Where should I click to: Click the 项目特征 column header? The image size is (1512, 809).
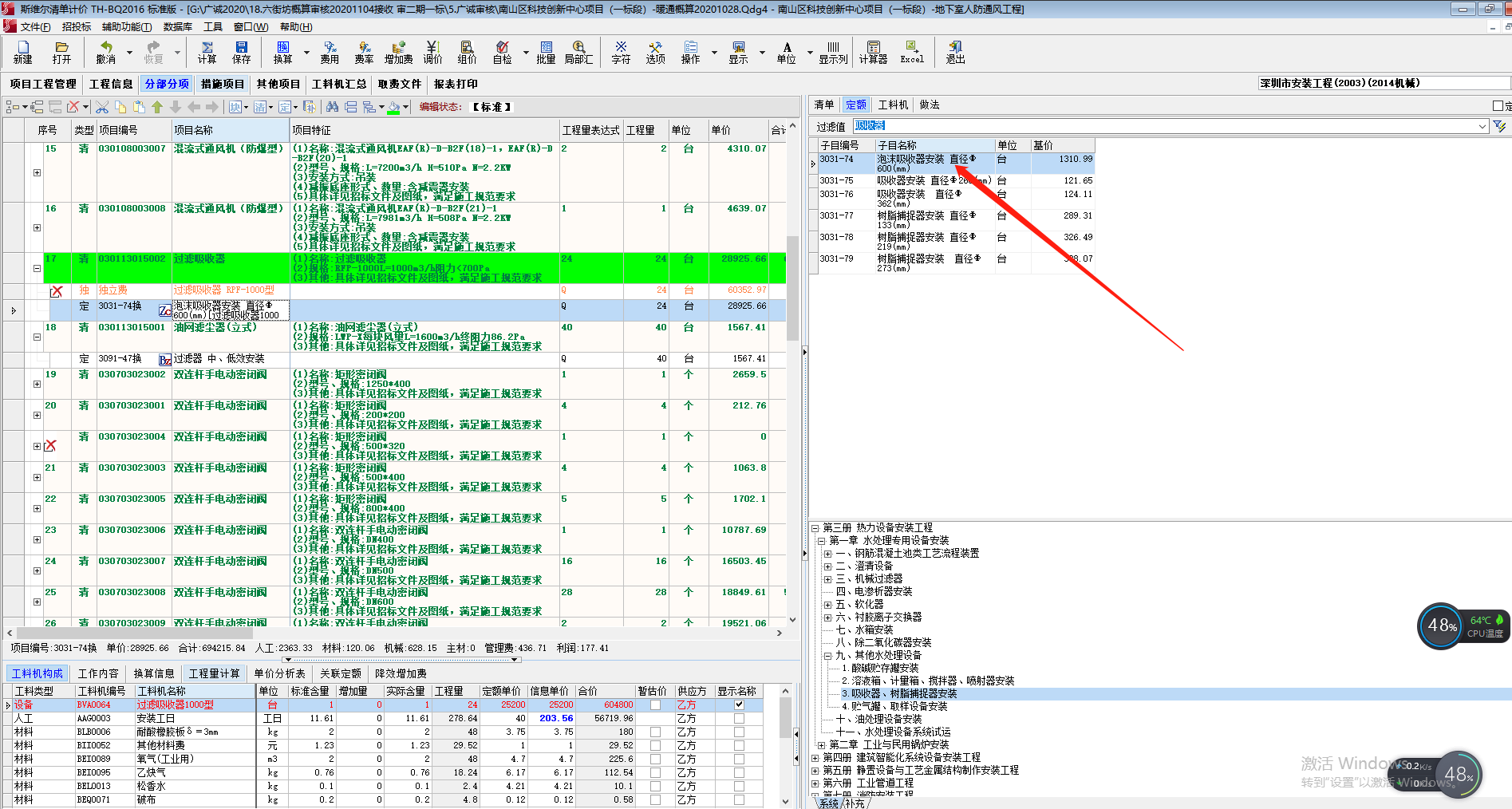click(424, 130)
